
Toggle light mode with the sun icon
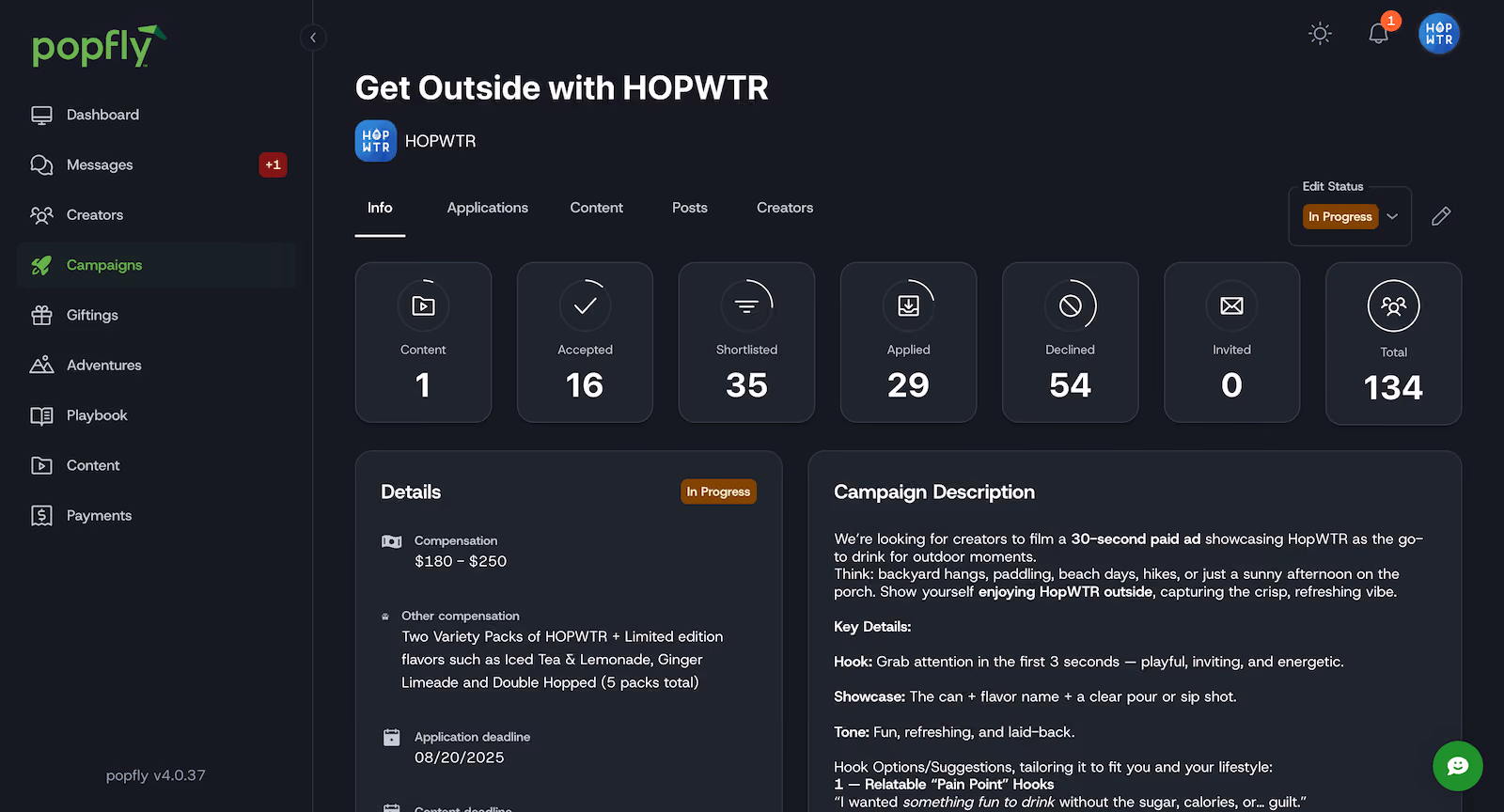(1320, 34)
